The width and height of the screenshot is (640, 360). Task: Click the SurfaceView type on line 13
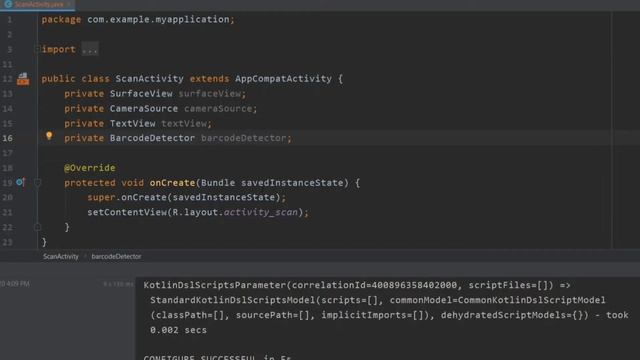pos(141,93)
